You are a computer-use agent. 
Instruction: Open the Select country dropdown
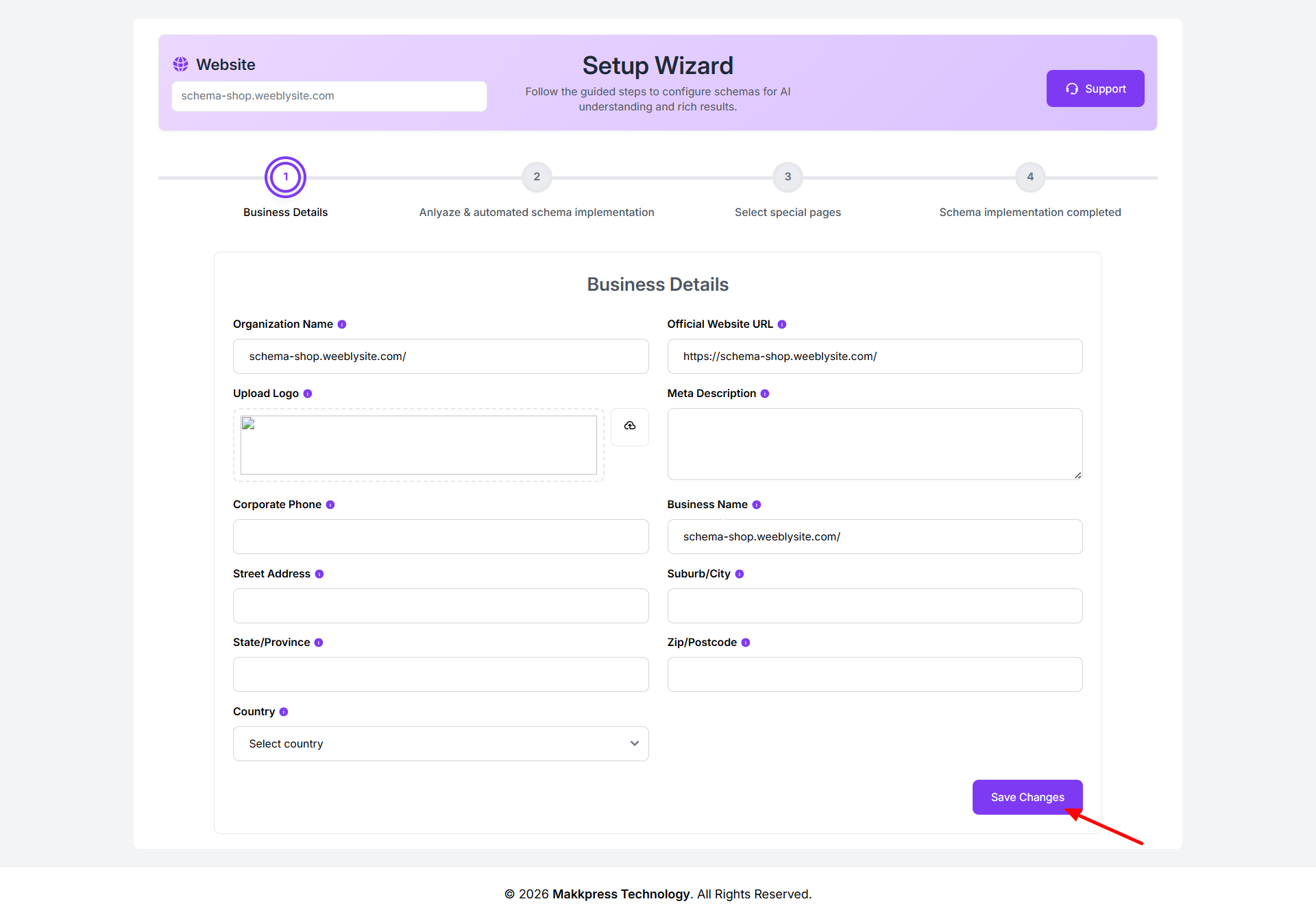440,743
